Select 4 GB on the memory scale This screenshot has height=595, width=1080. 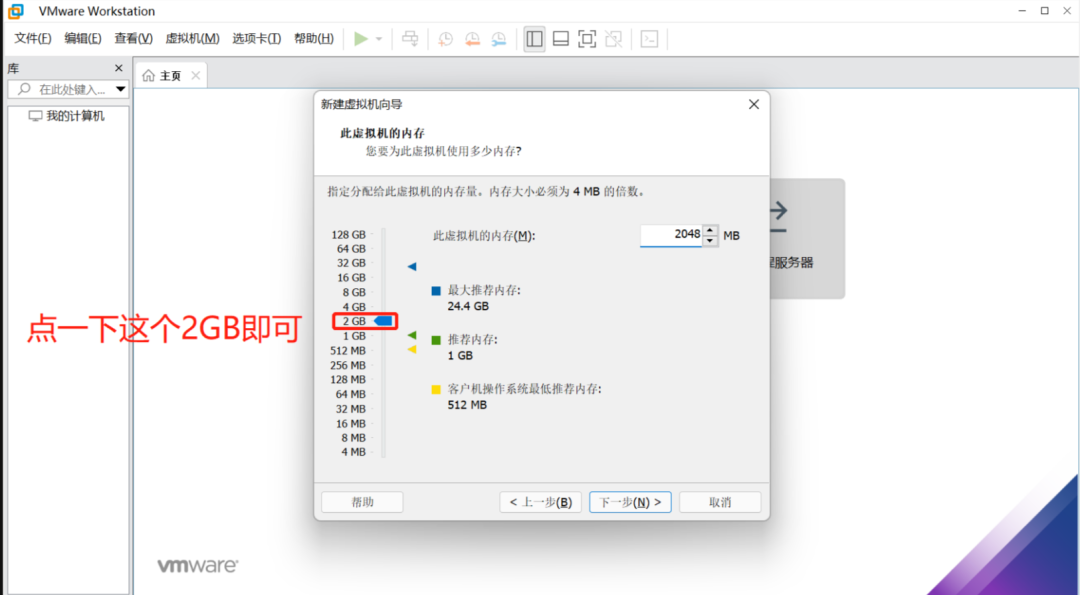pyautogui.click(x=354, y=306)
